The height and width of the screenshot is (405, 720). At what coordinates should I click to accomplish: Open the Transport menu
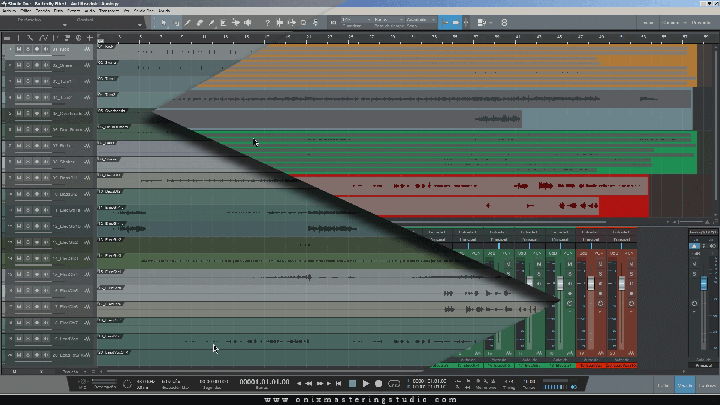(109, 10)
